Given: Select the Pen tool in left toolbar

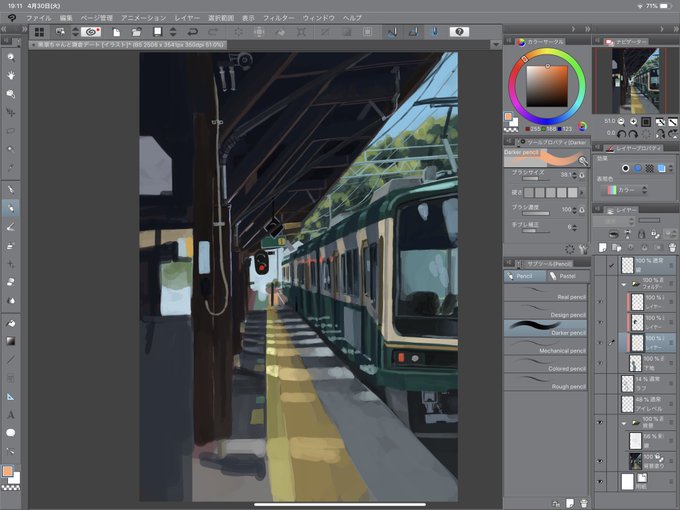Looking at the screenshot, I should tap(11, 190).
